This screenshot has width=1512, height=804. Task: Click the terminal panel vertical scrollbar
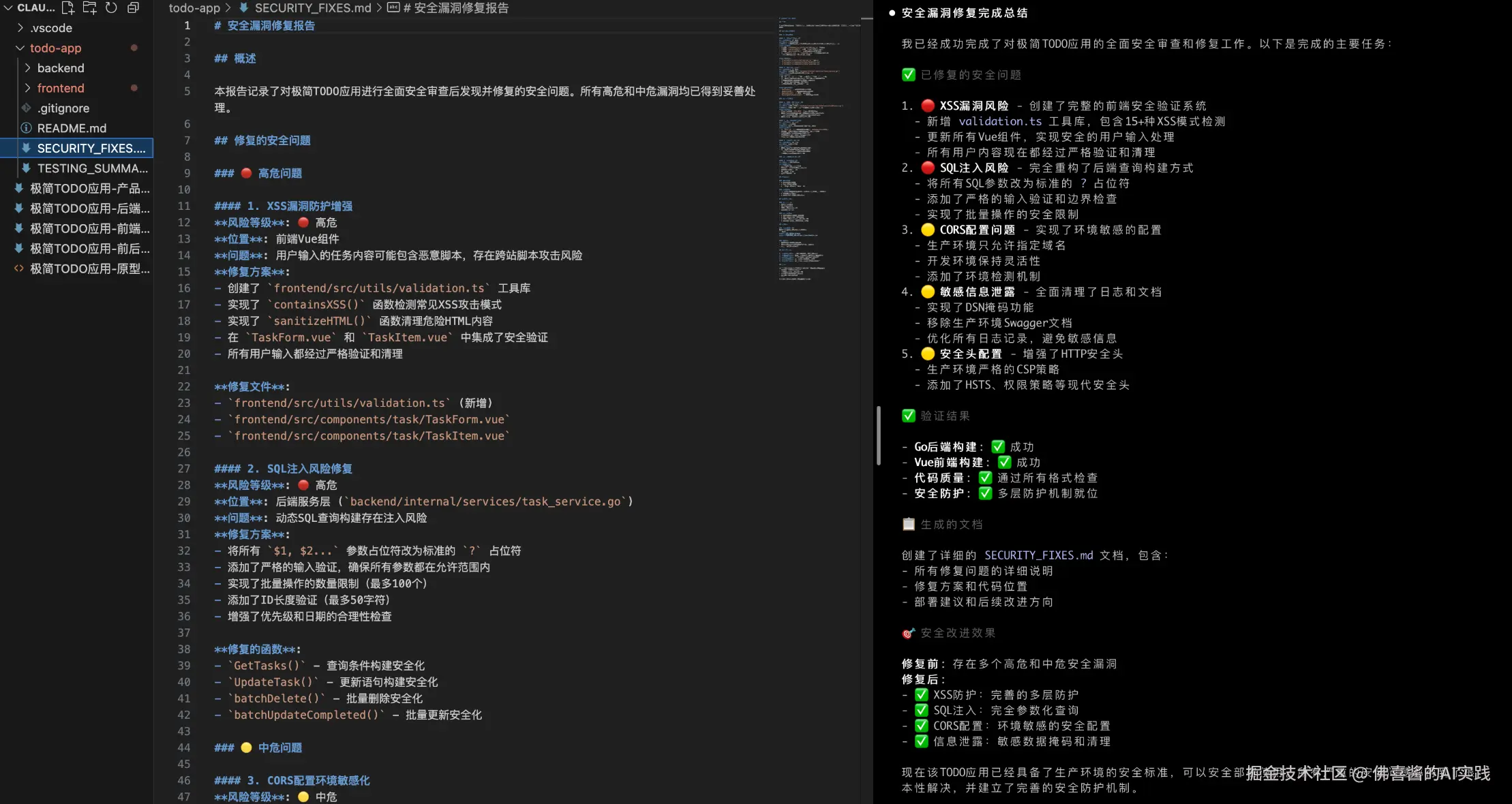click(x=879, y=436)
